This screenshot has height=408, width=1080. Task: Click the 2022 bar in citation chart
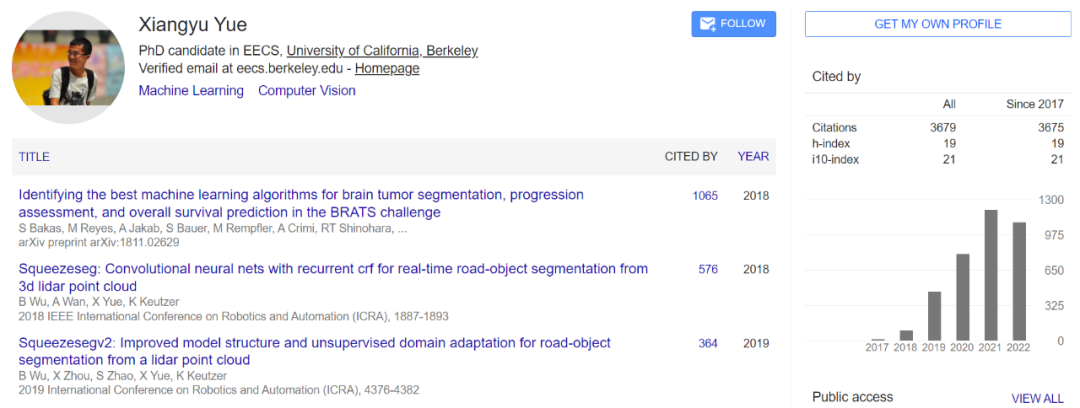point(1020,281)
